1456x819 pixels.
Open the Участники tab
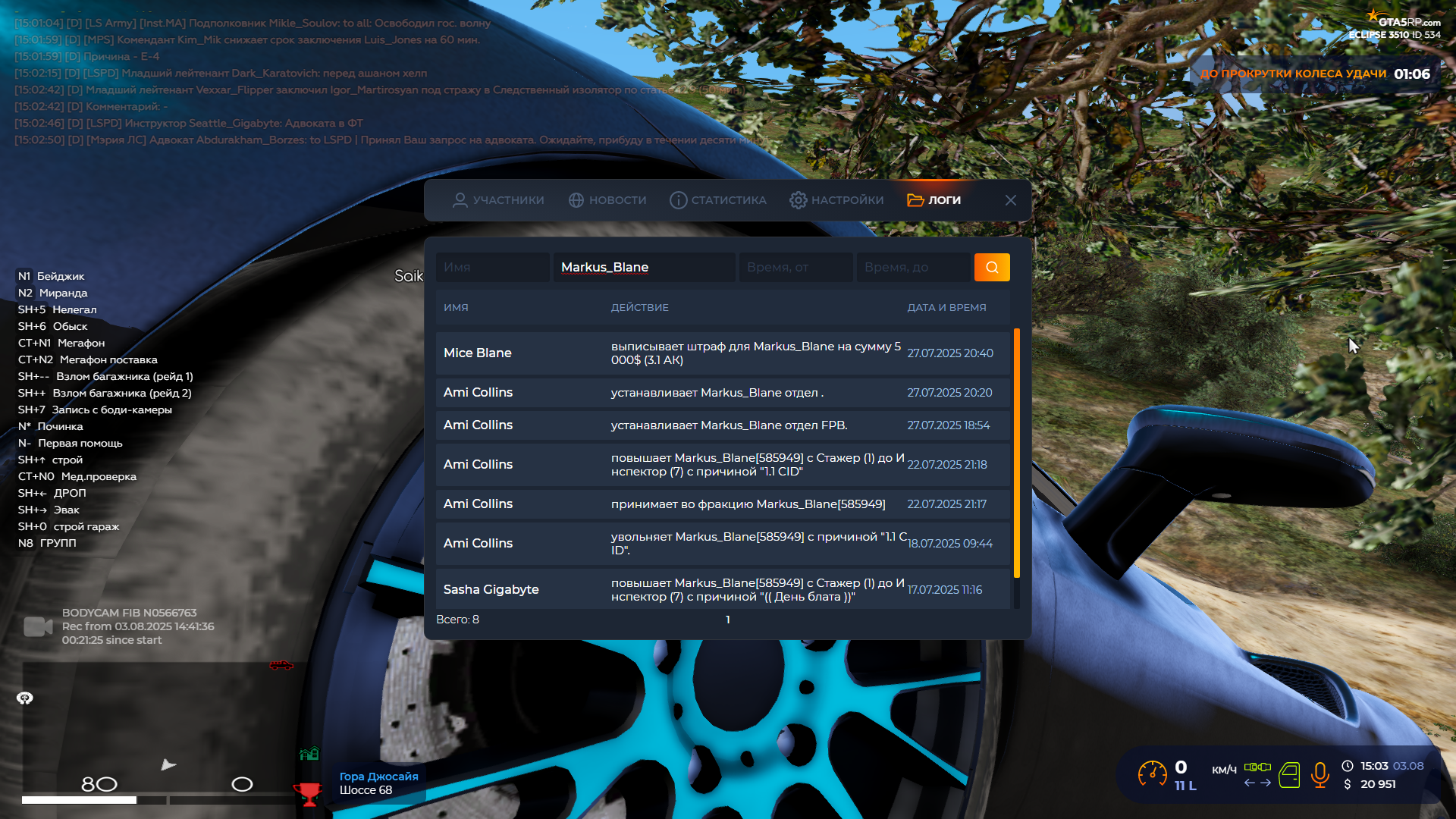pyautogui.click(x=498, y=200)
